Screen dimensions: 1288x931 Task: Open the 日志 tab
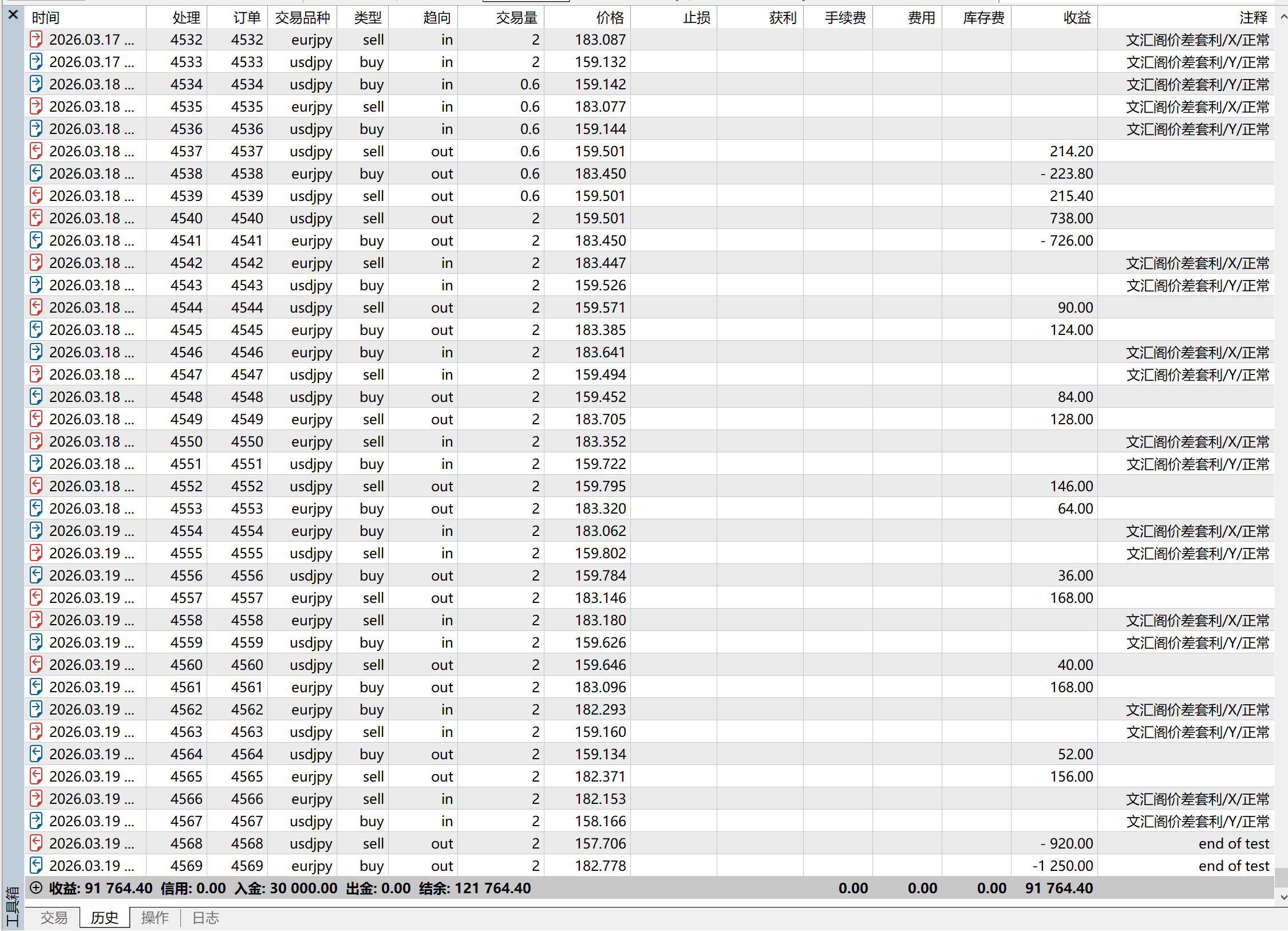click(x=206, y=918)
